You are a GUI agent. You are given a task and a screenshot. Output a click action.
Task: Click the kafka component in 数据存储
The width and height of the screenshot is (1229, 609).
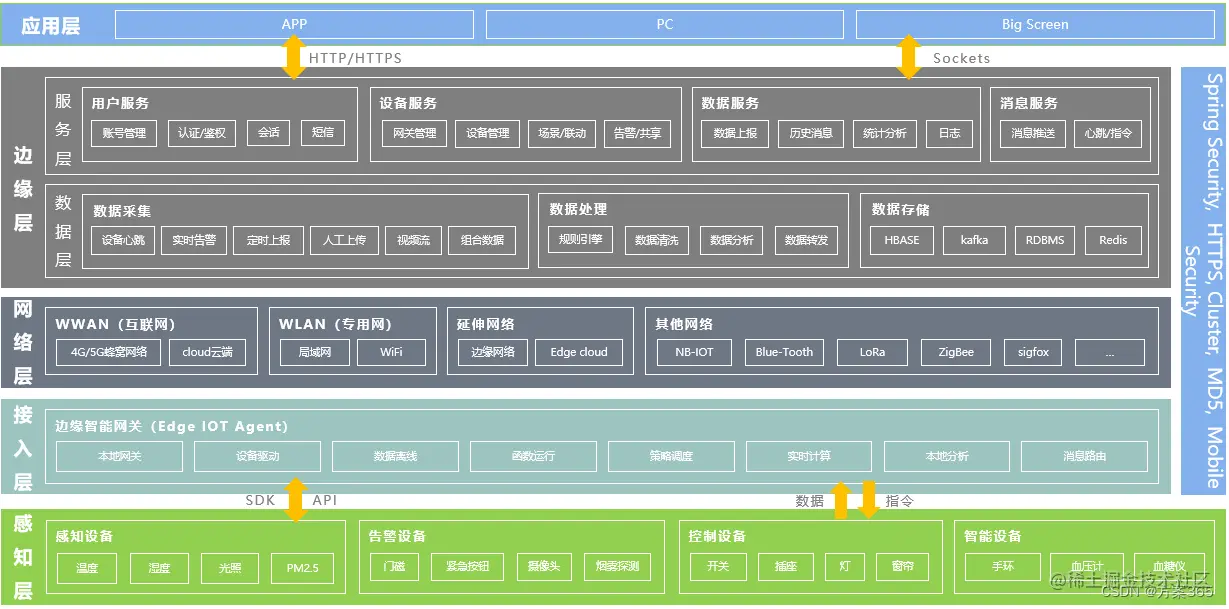[x=974, y=240]
